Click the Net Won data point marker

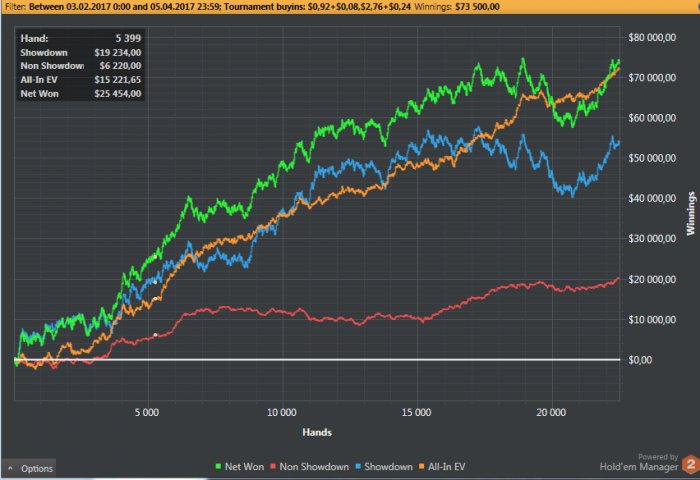tap(155, 257)
